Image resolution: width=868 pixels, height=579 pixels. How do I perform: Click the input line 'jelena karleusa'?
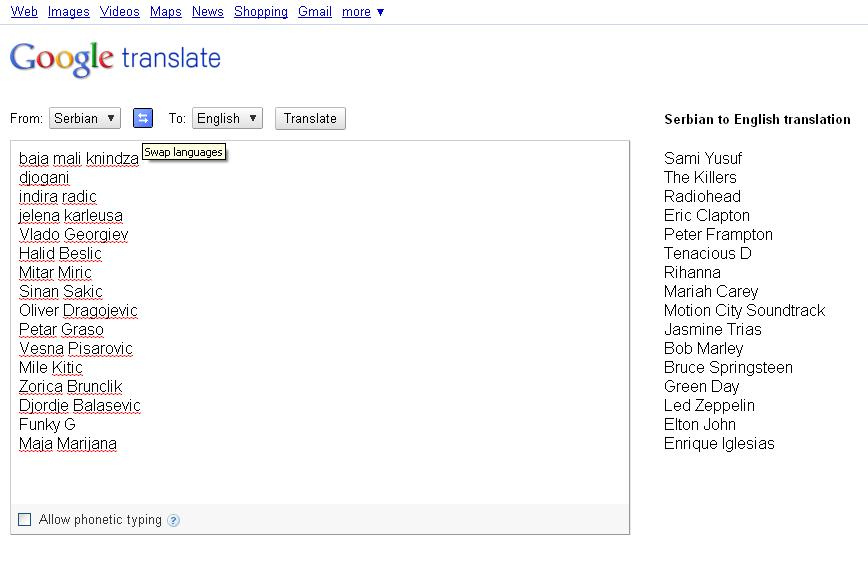[x=71, y=216]
